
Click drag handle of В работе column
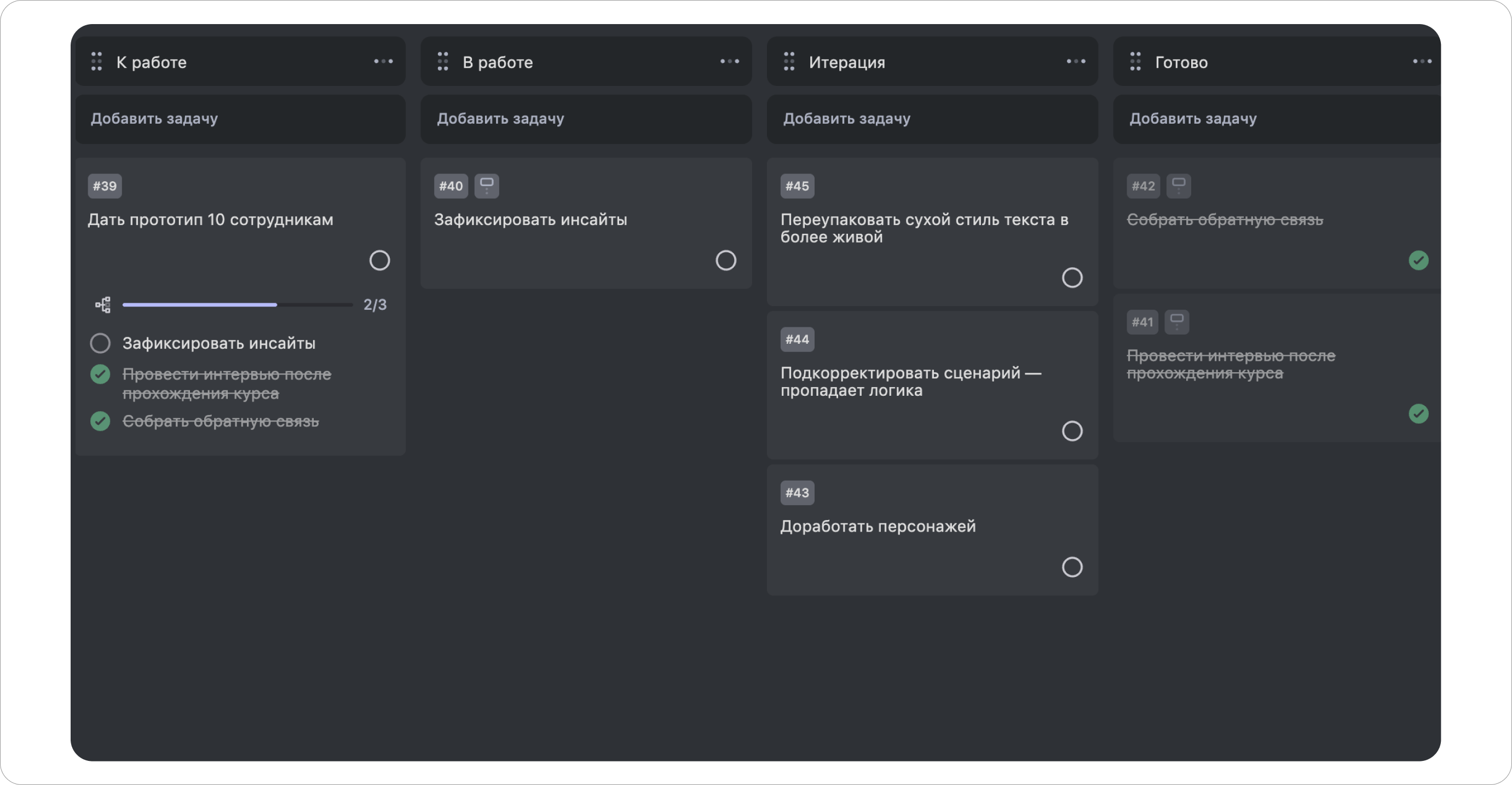click(x=442, y=62)
